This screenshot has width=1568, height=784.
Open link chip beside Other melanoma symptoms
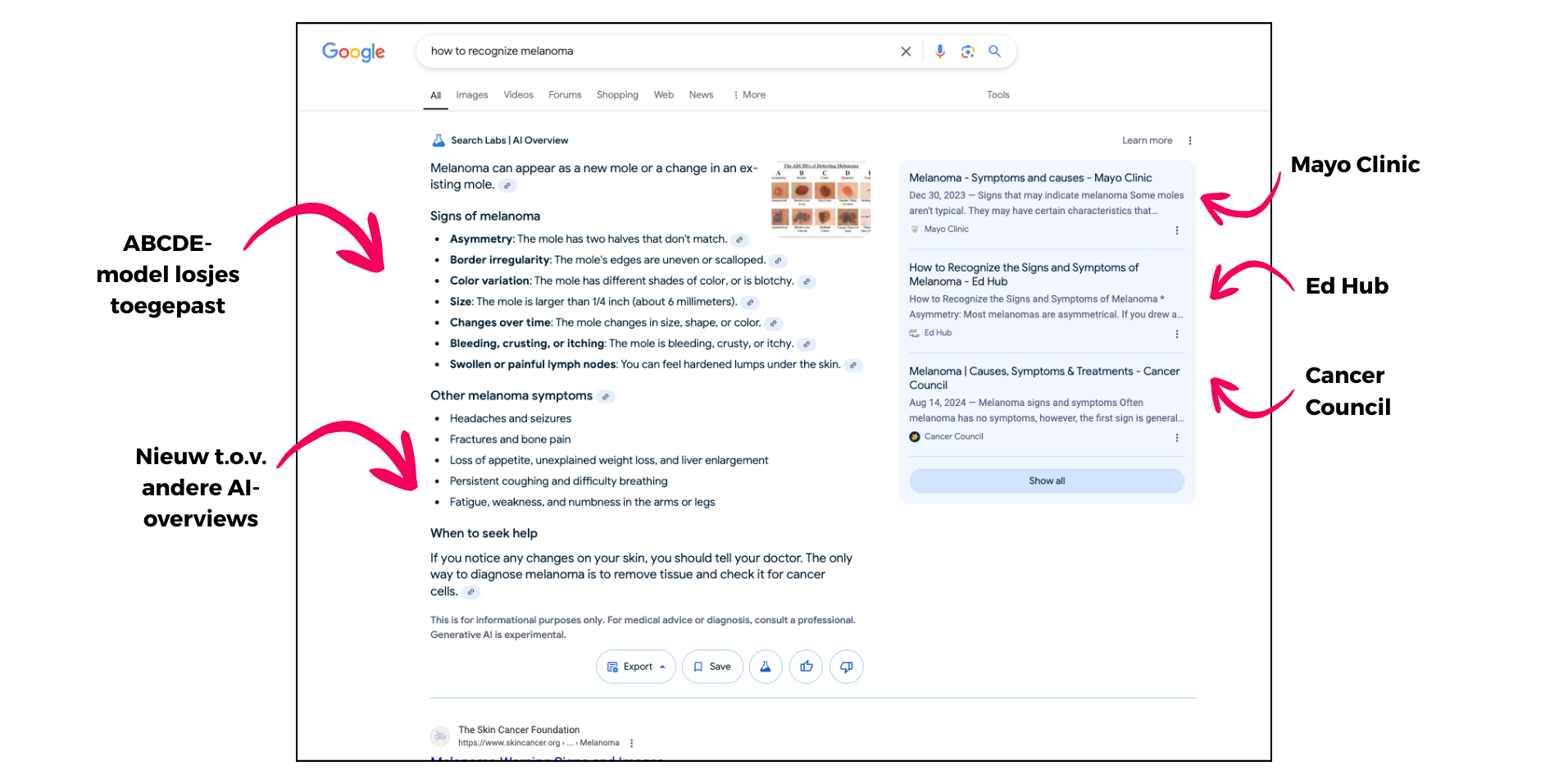coord(606,397)
